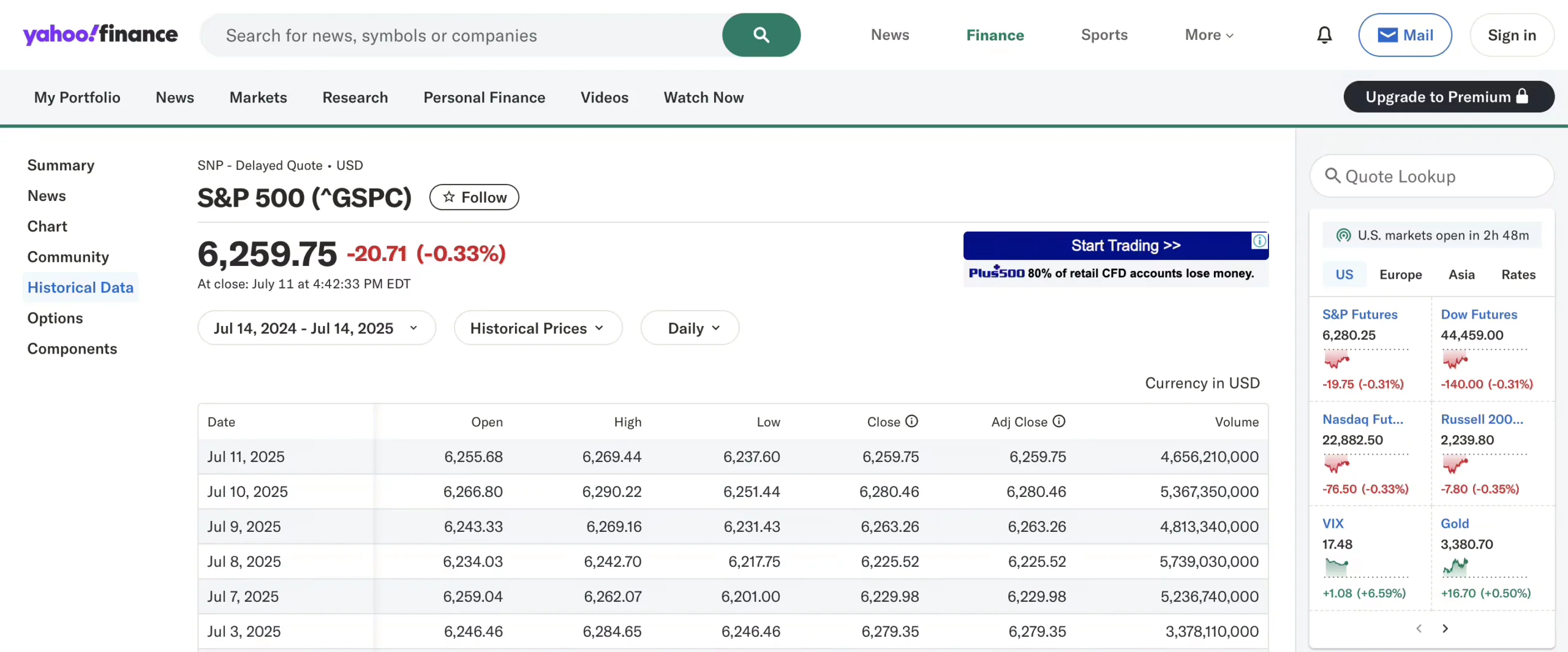Open the secondary nav News item
Screen dimensions: 1568x652
(175, 97)
